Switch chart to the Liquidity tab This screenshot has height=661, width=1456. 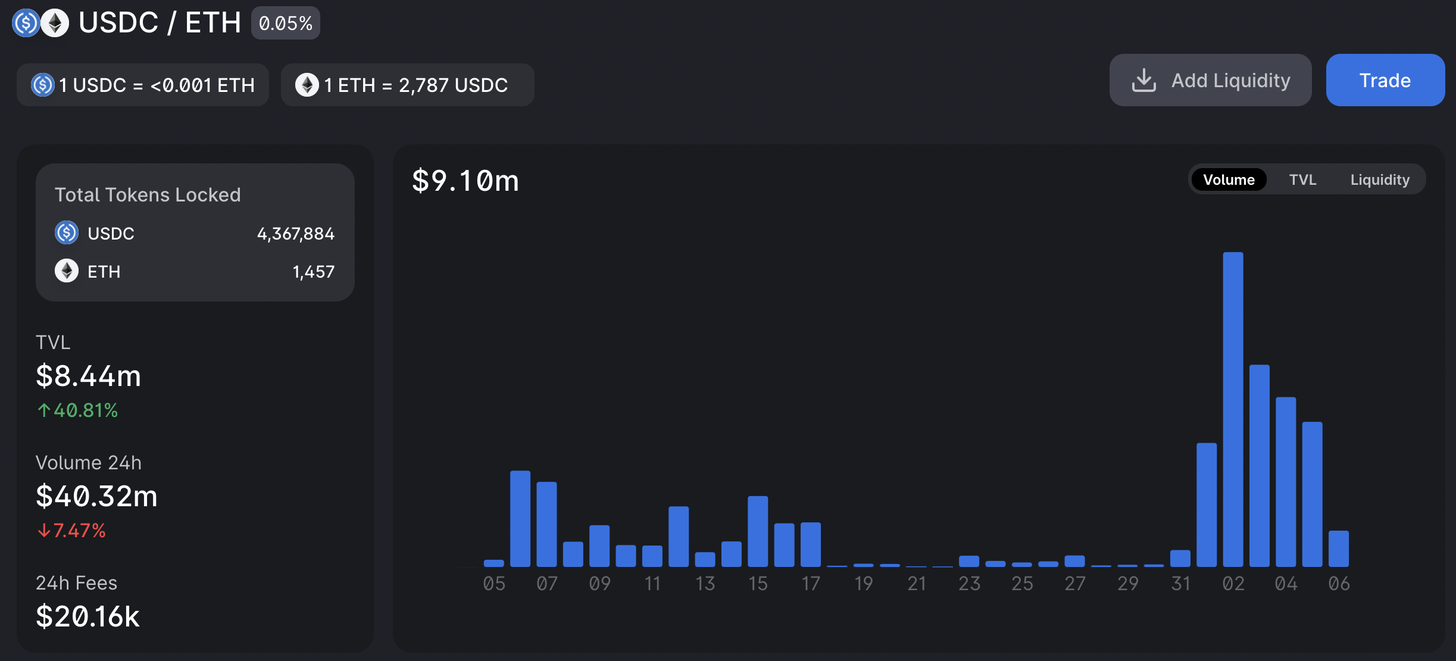pyautogui.click(x=1380, y=180)
